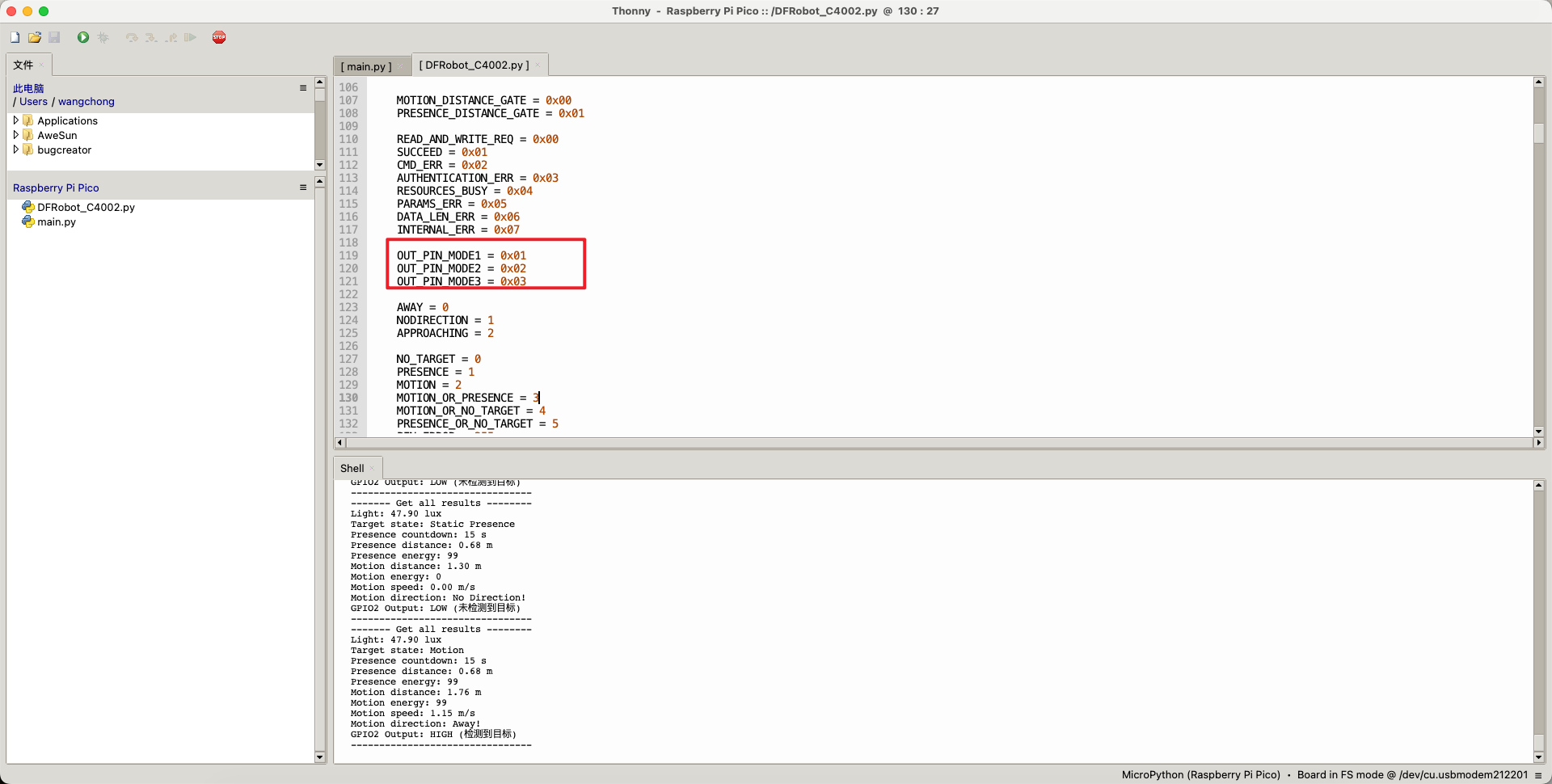1552x784 pixels.
Task: Click the Raspberry Pi Pico header link
Action: [x=56, y=188]
